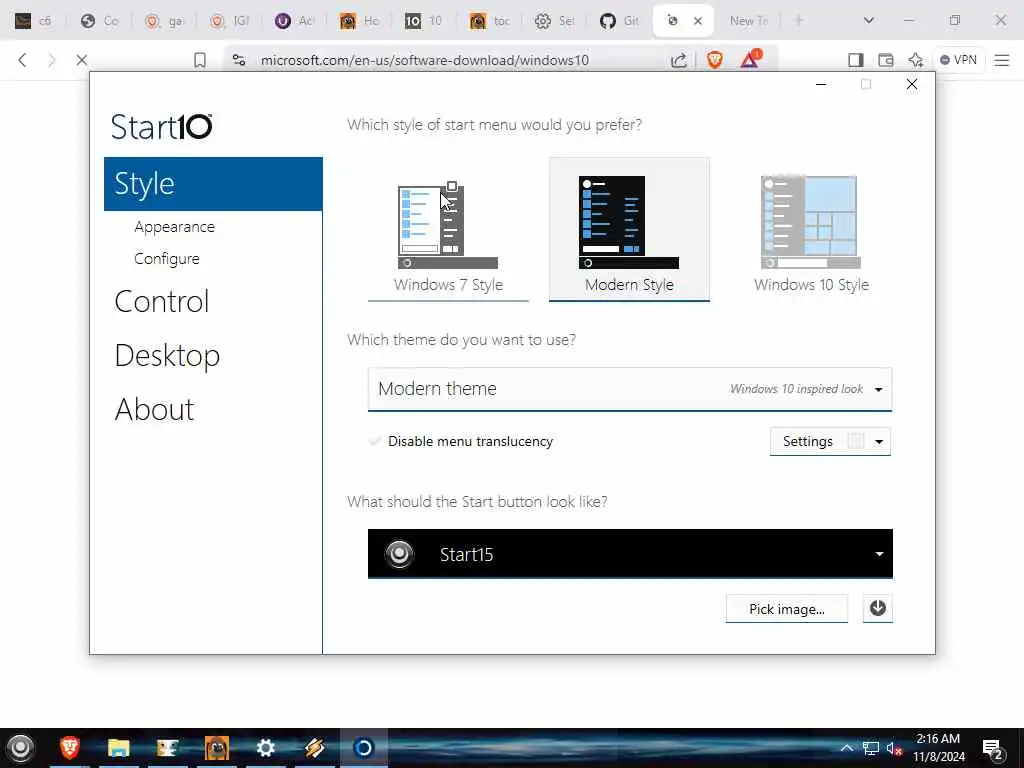The width and height of the screenshot is (1024, 768).
Task: Click browser Forward arrow
Action: [x=52, y=60]
